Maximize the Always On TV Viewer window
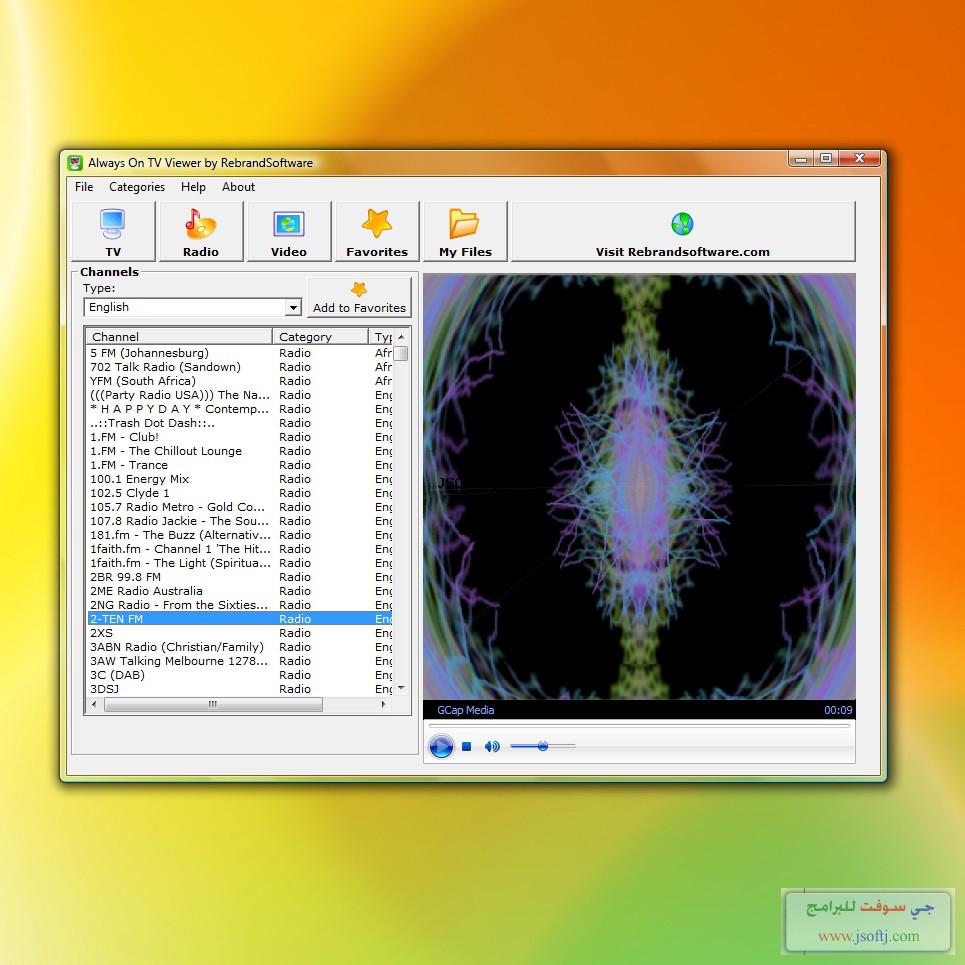 [x=826, y=159]
